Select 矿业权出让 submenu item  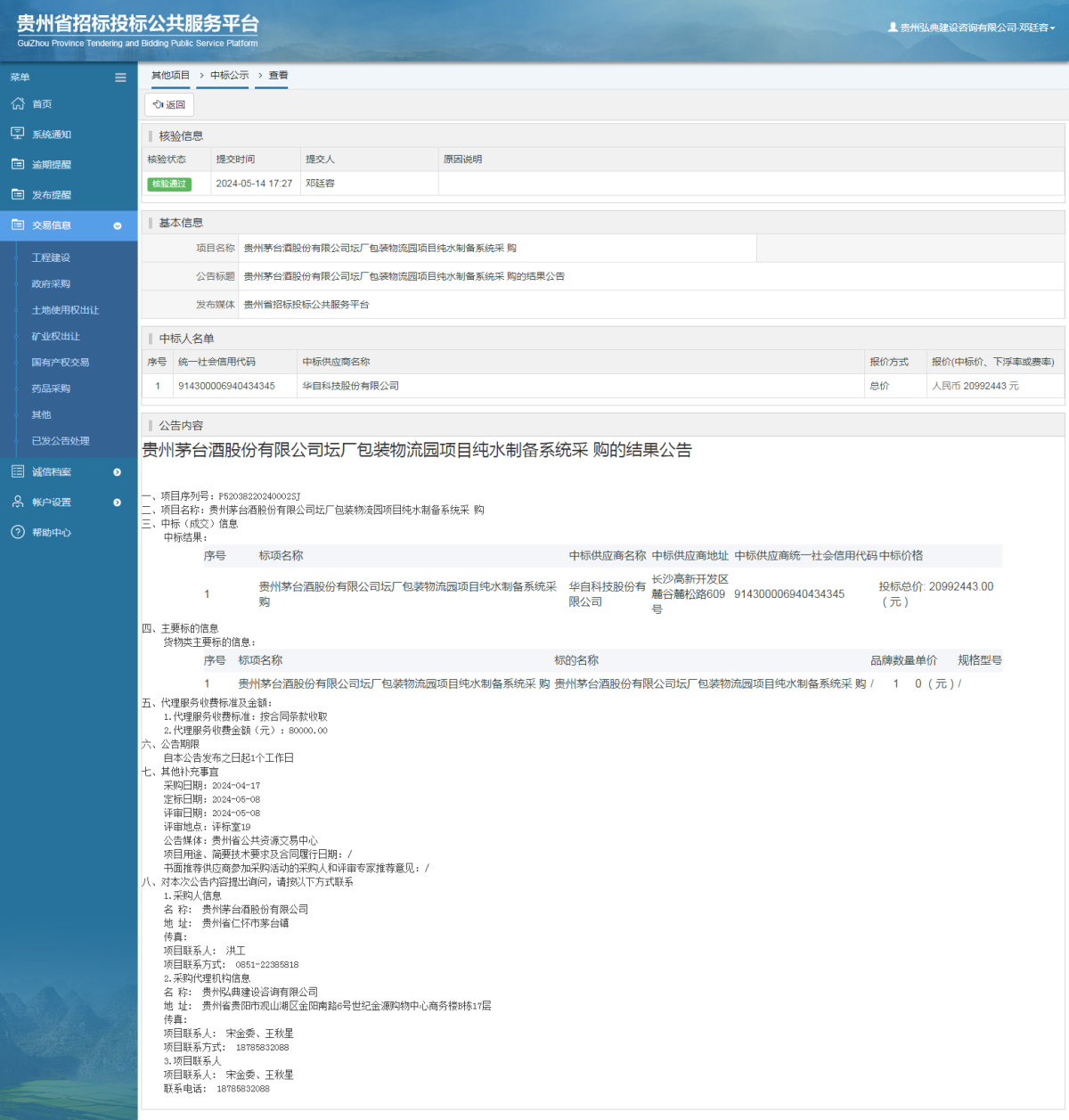tap(55, 336)
